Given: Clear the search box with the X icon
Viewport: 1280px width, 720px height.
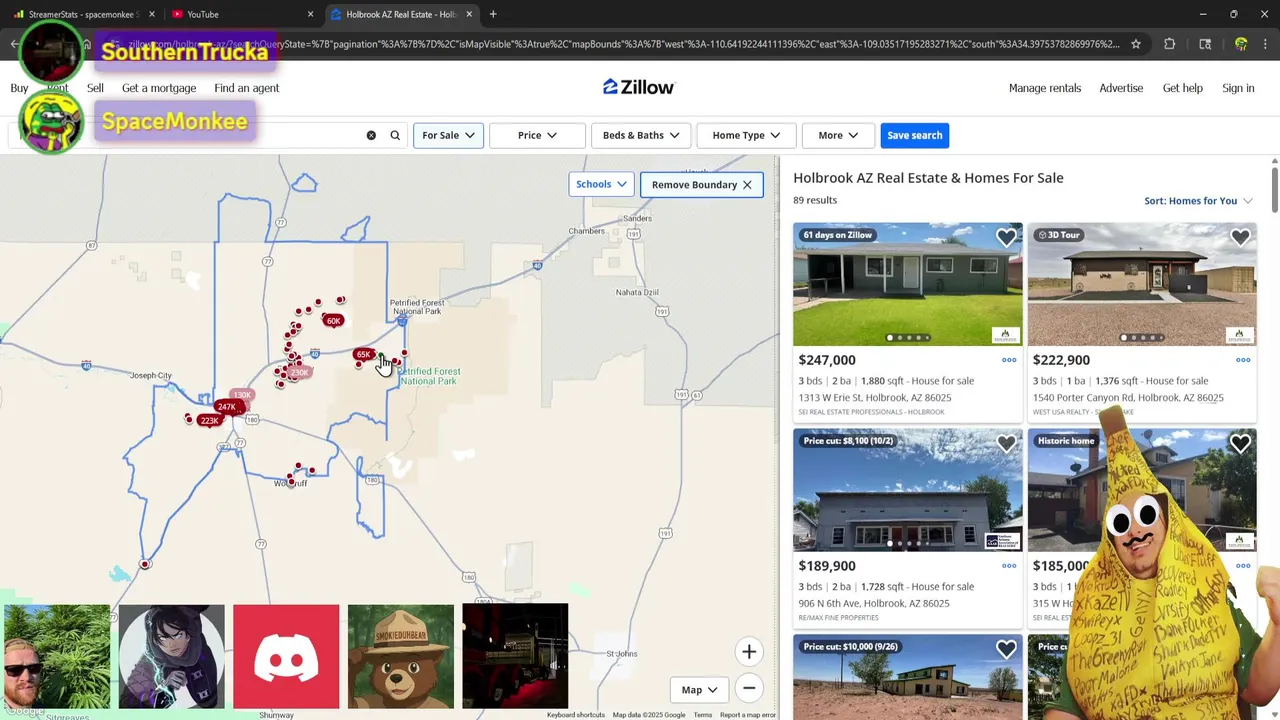Looking at the screenshot, I should coord(371,135).
